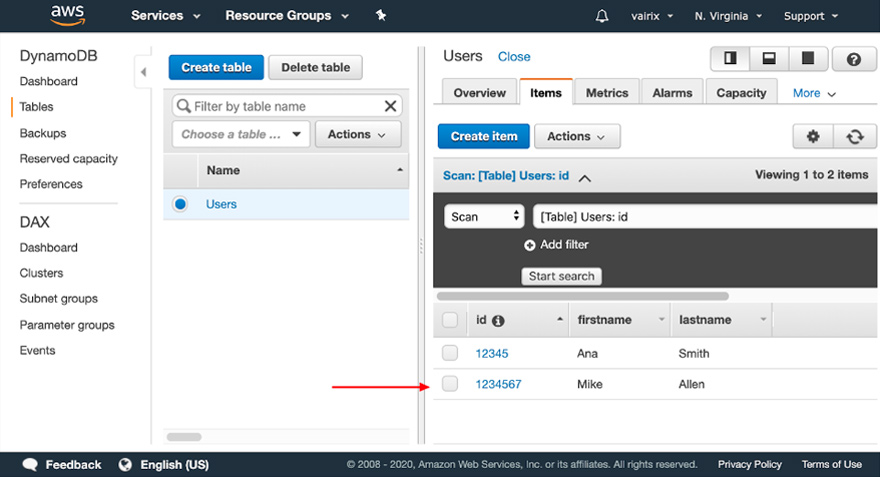Open items settings gear icon
This screenshot has height=477, width=880.
coord(813,136)
